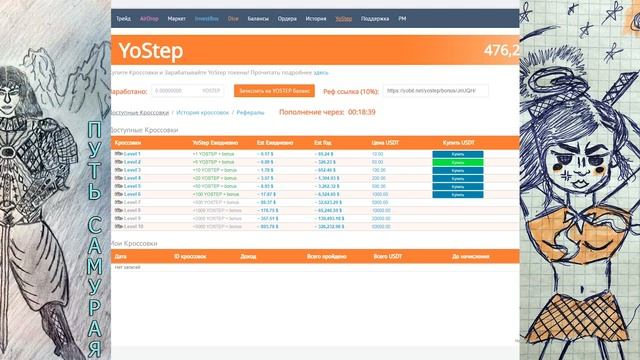The width and height of the screenshot is (640, 360).
Task: Click the Level 5 sneaker name
Action: click(x=132, y=186)
